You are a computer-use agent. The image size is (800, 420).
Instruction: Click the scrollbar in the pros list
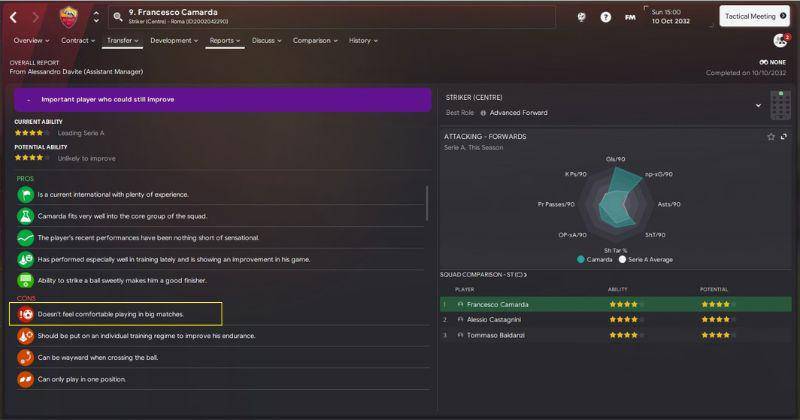tap(427, 203)
